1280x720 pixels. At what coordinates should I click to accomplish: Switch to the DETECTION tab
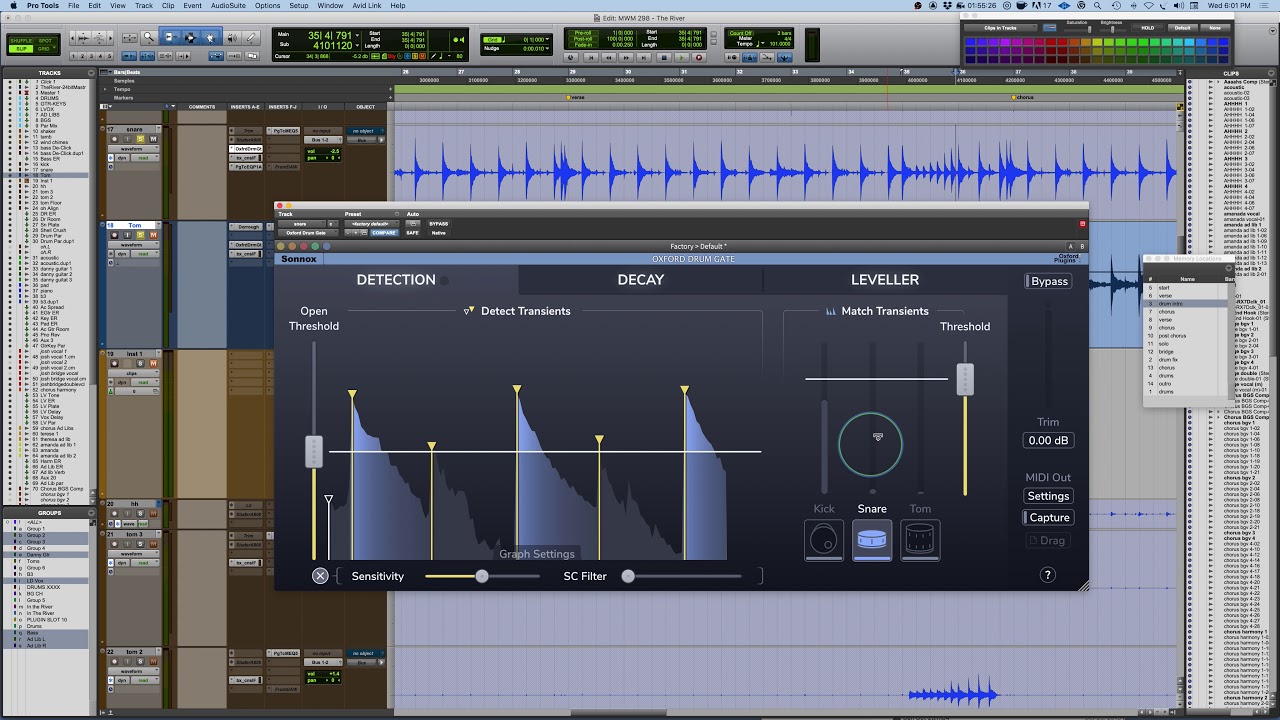[396, 280]
